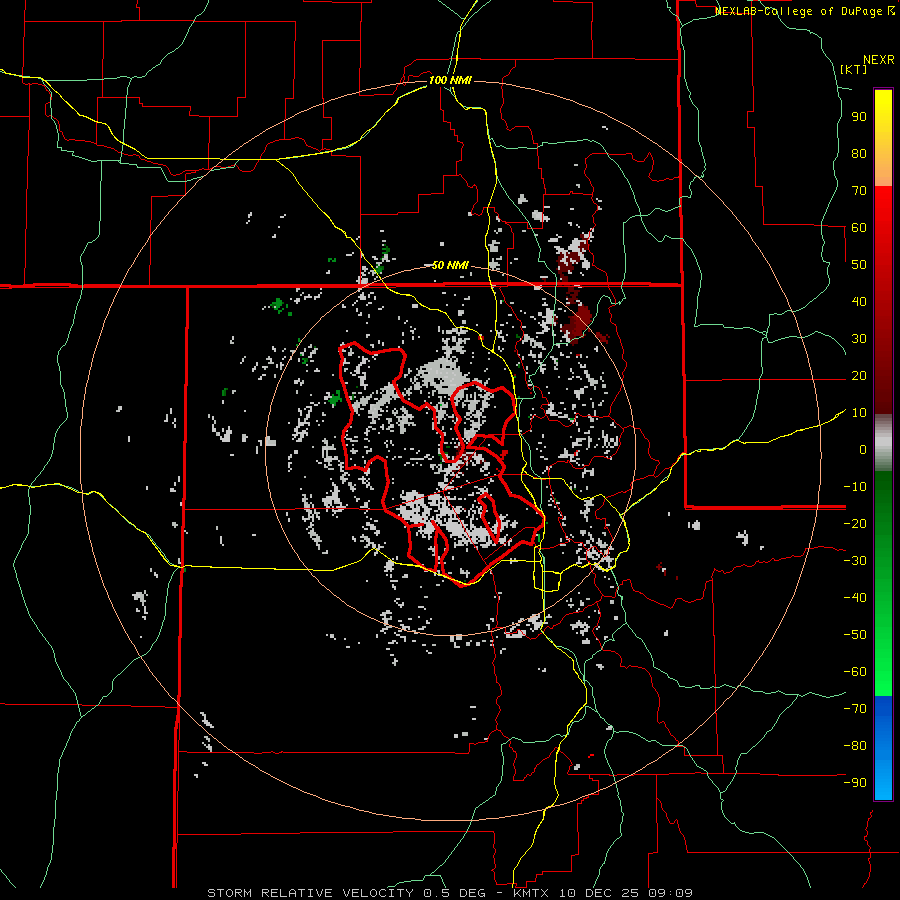Screen dimensions: 900x900
Task: Select the bright green -50 kt legend segment
Action: click(x=883, y=634)
